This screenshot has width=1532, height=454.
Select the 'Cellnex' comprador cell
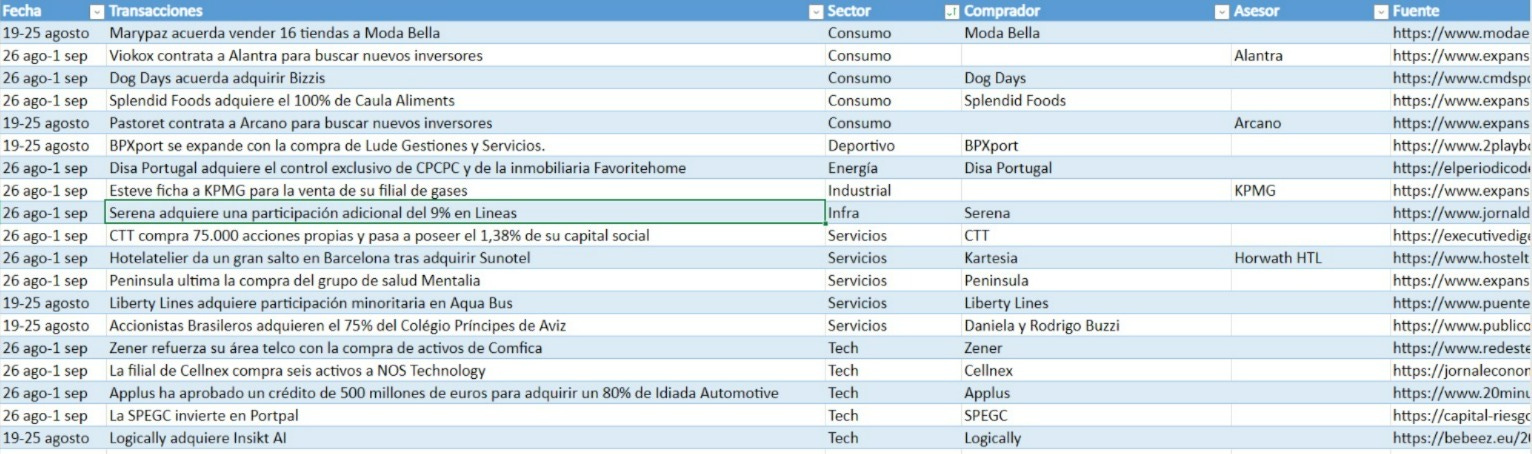(1096, 371)
